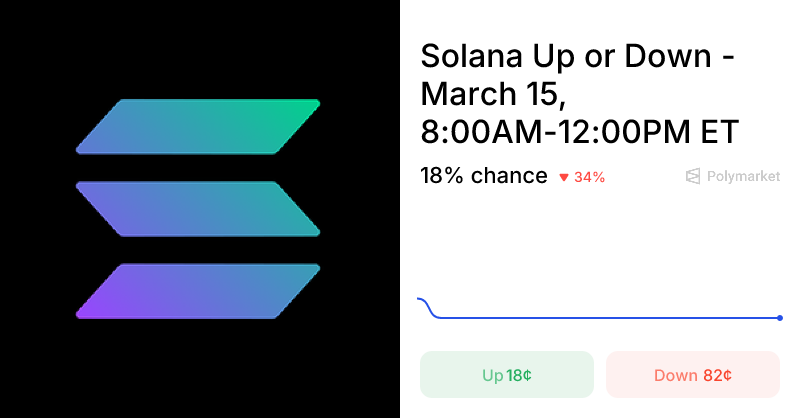Click the bottom purple bar of Solana logo

[x=198, y=291]
